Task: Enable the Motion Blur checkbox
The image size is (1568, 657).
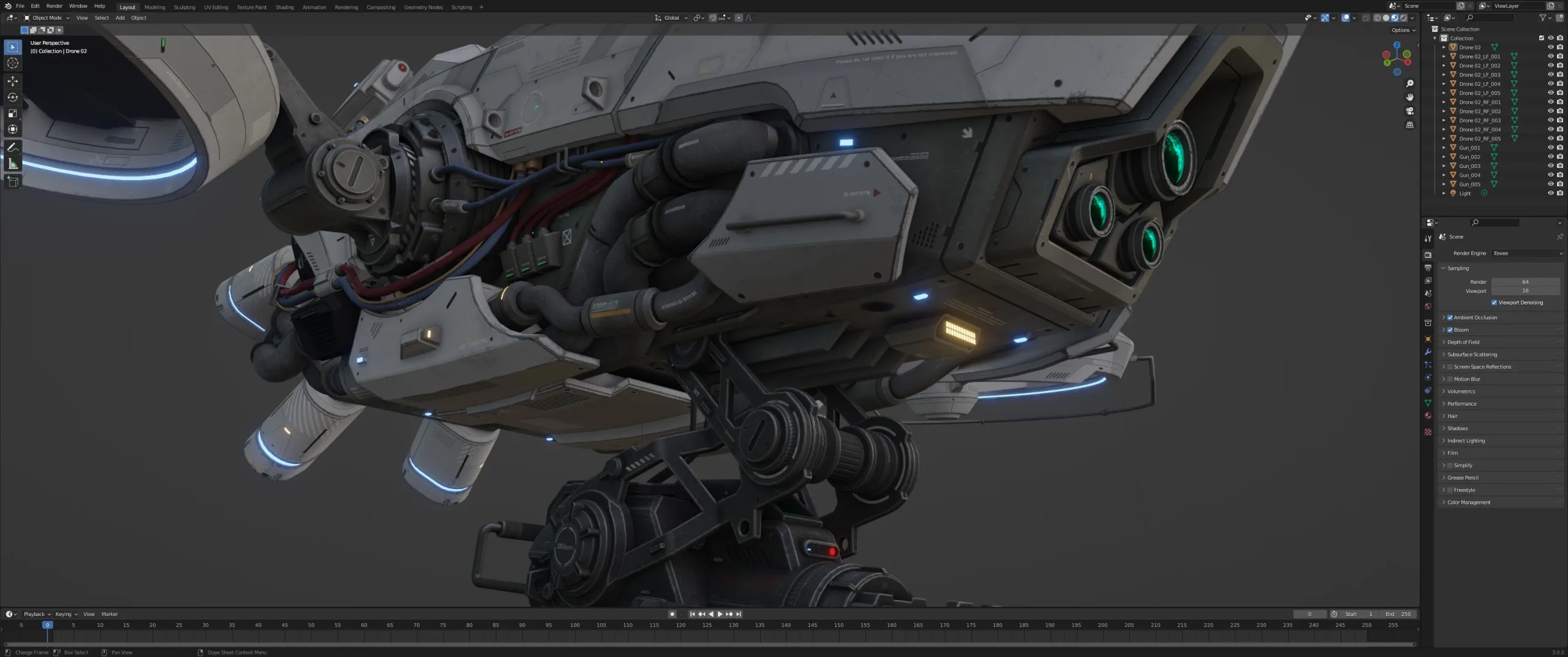Action: coord(1450,379)
